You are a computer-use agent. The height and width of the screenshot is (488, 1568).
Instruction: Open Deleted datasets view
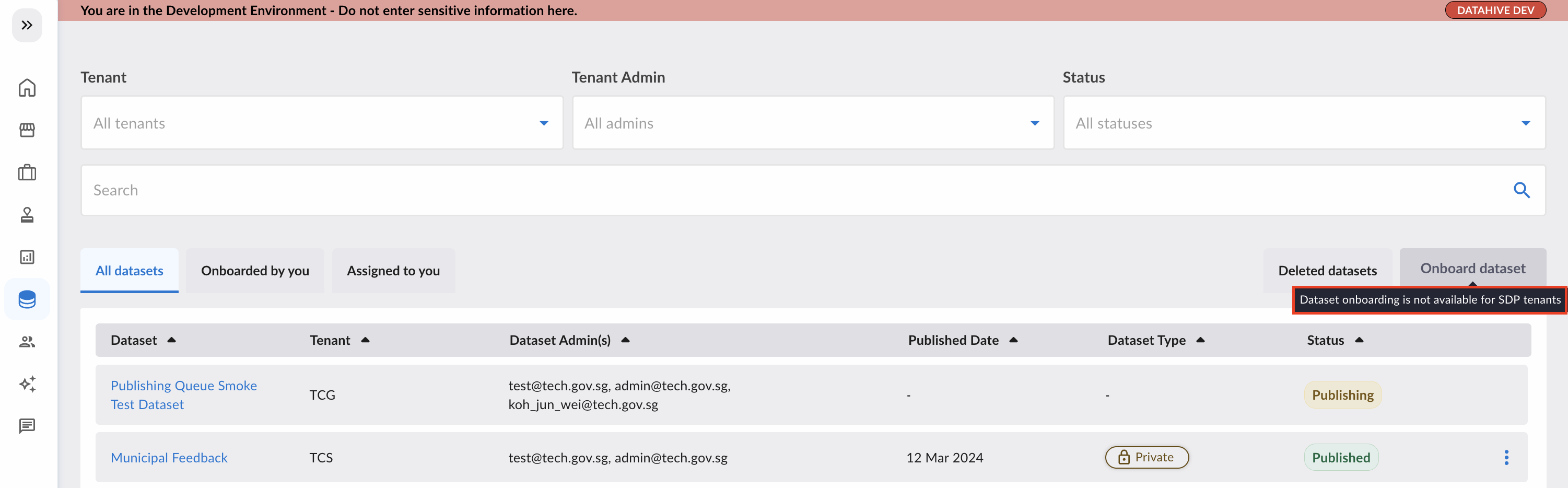1327,271
